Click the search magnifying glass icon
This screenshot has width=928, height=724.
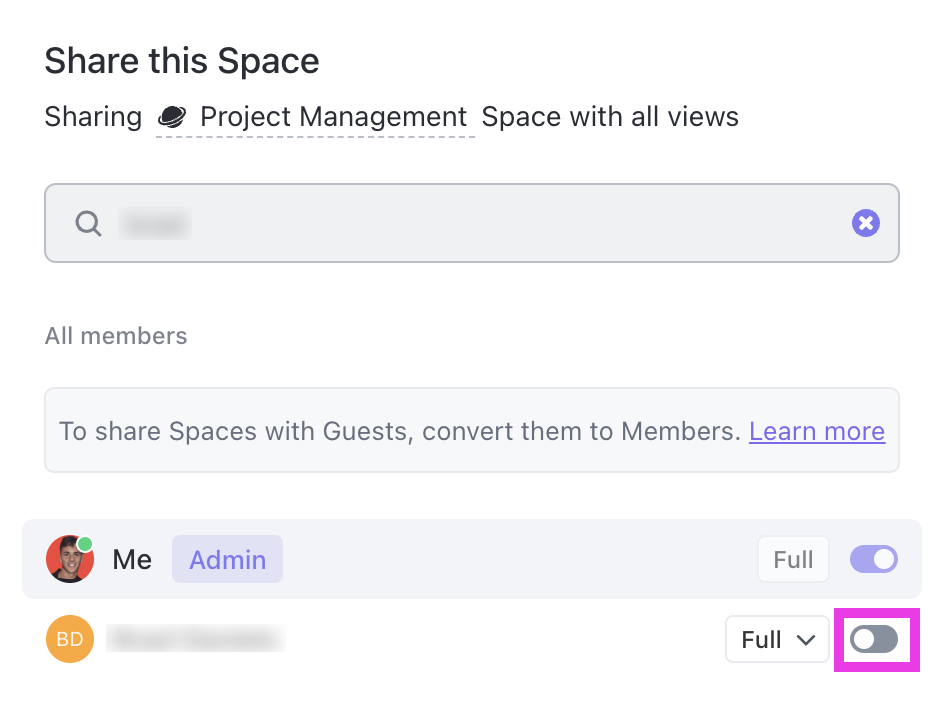coord(88,223)
